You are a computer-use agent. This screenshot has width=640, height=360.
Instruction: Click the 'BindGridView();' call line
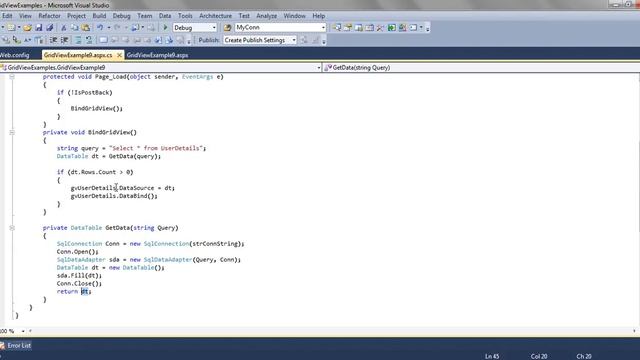point(97,109)
